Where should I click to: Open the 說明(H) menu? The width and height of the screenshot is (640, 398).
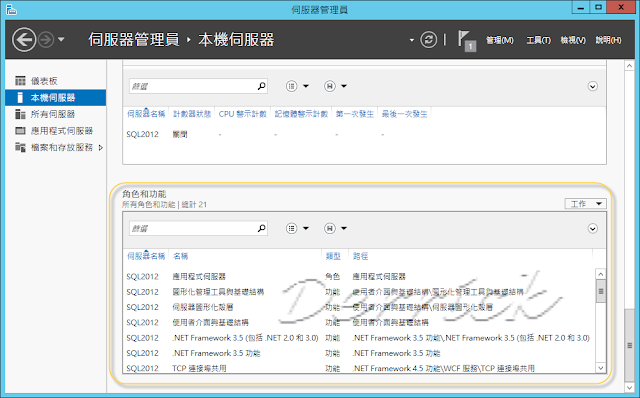[x=608, y=40]
